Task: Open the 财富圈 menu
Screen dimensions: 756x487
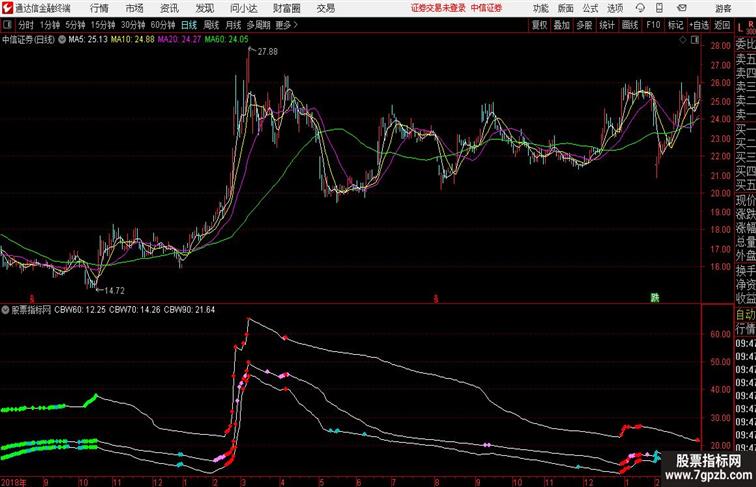Action: click(x=286, y=8)
